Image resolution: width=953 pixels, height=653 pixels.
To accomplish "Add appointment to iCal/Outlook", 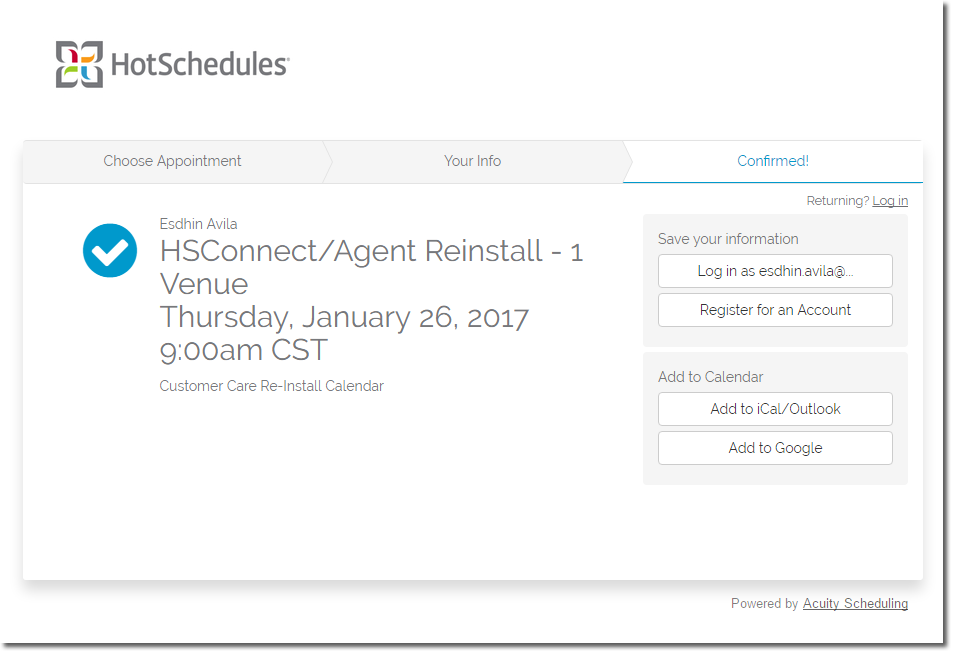I will click(x=775, y=409).
